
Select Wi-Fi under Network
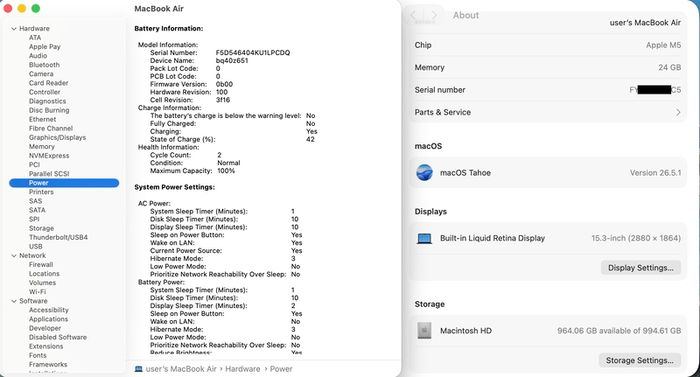pyautogui.click(x=38, y=292)
